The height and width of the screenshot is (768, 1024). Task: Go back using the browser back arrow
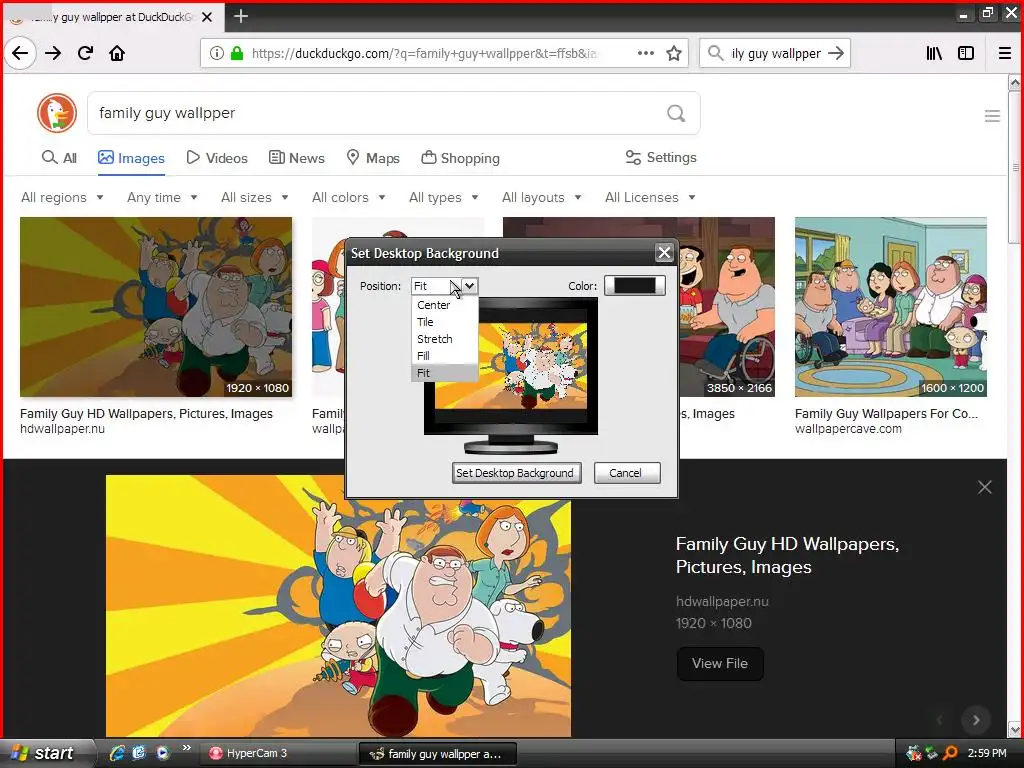click(20, 53)
